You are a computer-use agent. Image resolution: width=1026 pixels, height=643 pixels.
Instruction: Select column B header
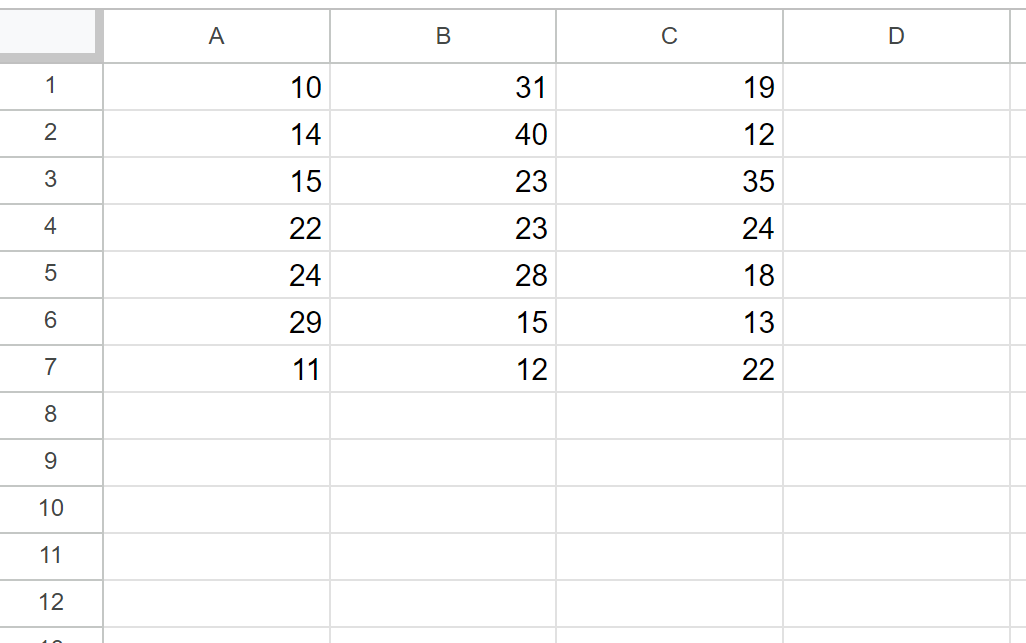pyautogui.click(x=443, y=36)
